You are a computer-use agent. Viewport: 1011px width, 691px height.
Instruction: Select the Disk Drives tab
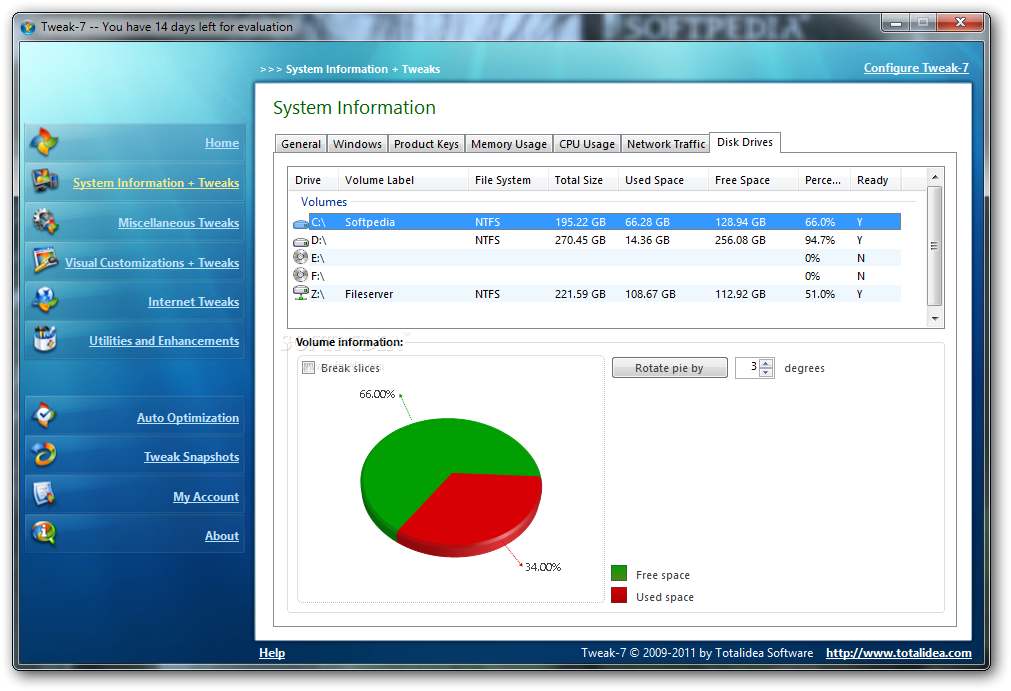745,142
